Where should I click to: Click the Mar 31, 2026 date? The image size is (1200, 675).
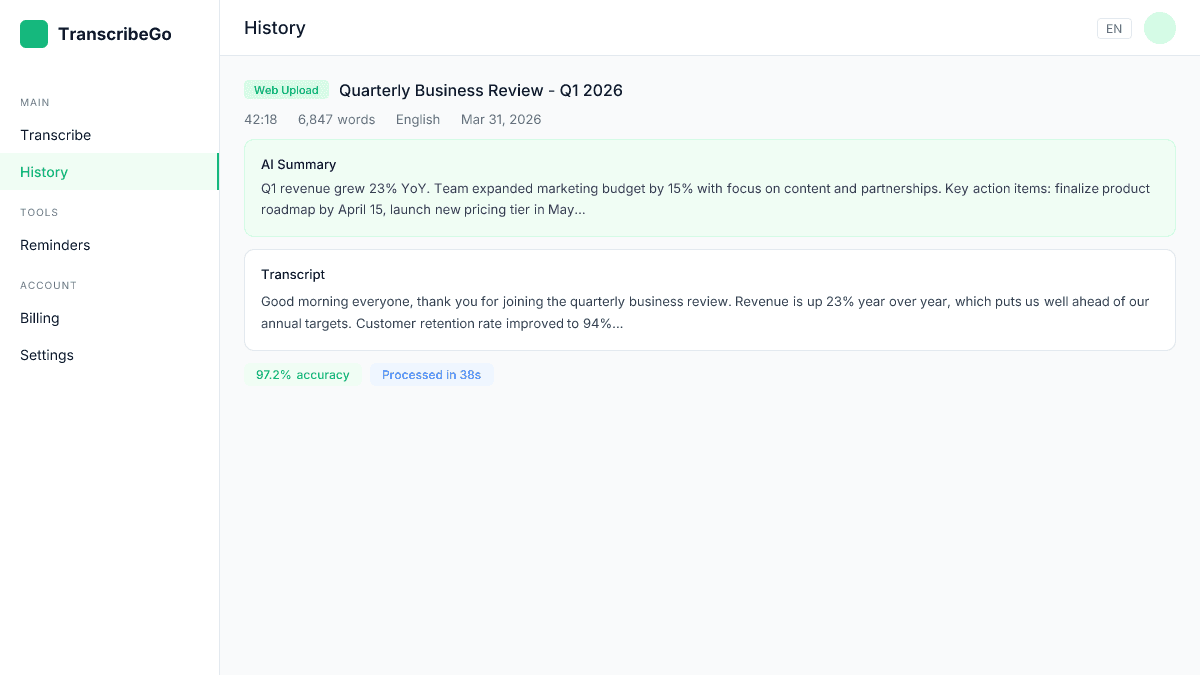[500, 119]
